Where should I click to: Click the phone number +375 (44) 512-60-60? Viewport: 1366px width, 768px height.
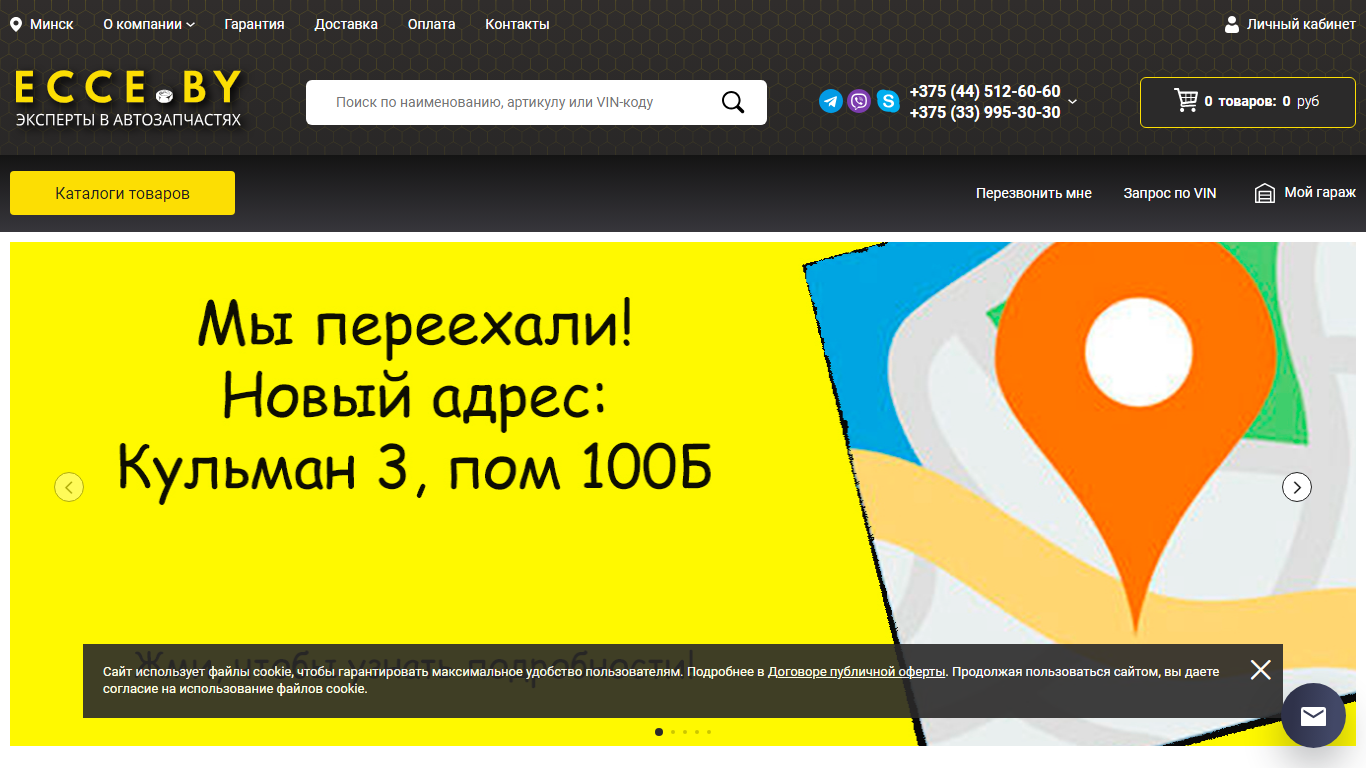tap(985, 91)
